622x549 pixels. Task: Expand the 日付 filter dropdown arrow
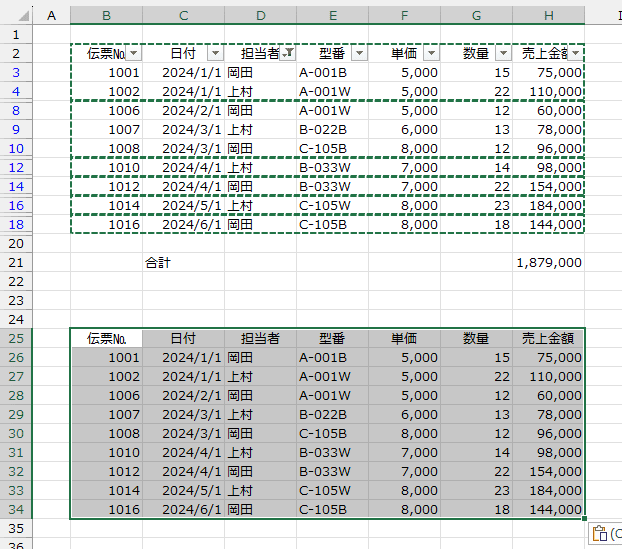(215, 53)
